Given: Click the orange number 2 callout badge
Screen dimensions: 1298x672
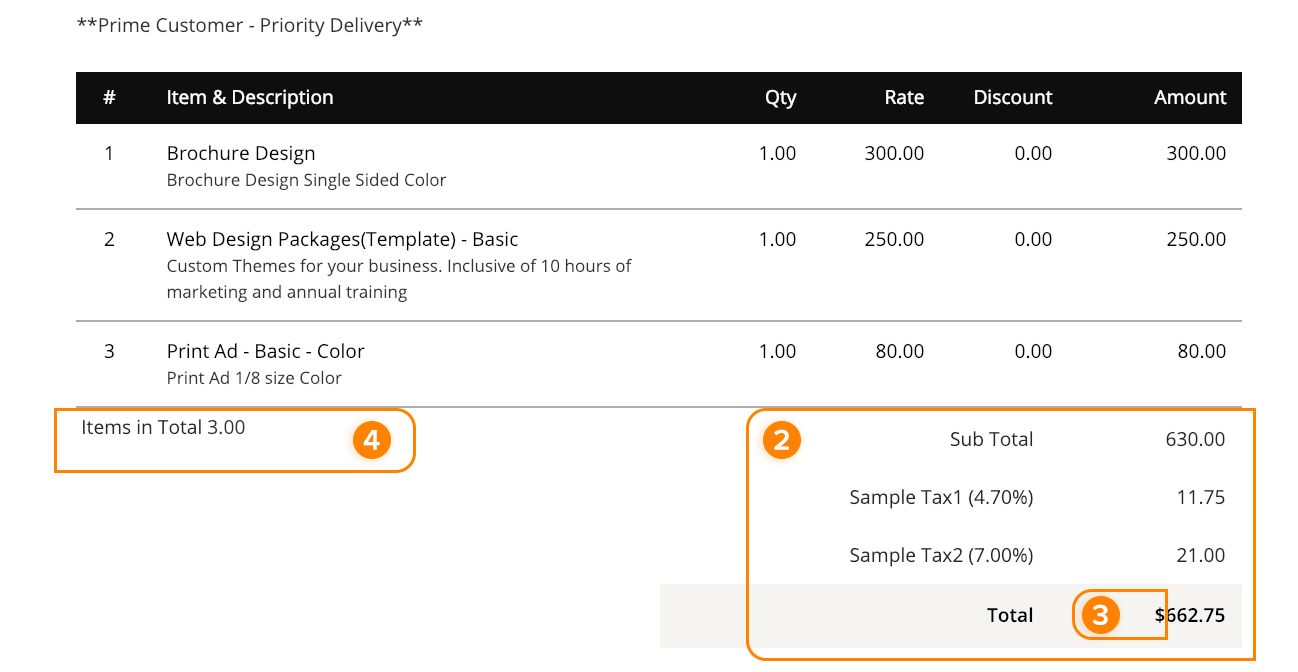Looking at the screenshot, I should click(782, 441).
